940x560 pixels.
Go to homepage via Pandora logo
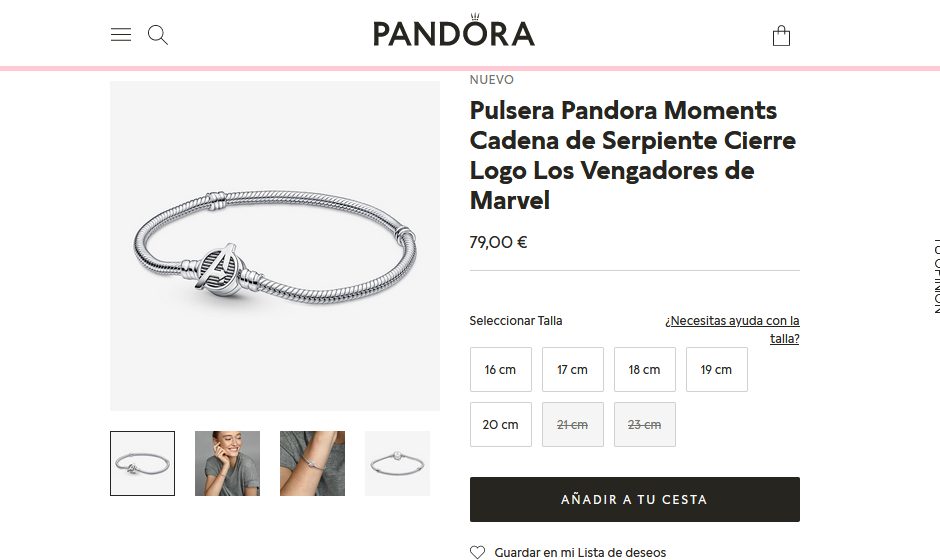pos(454,31)
